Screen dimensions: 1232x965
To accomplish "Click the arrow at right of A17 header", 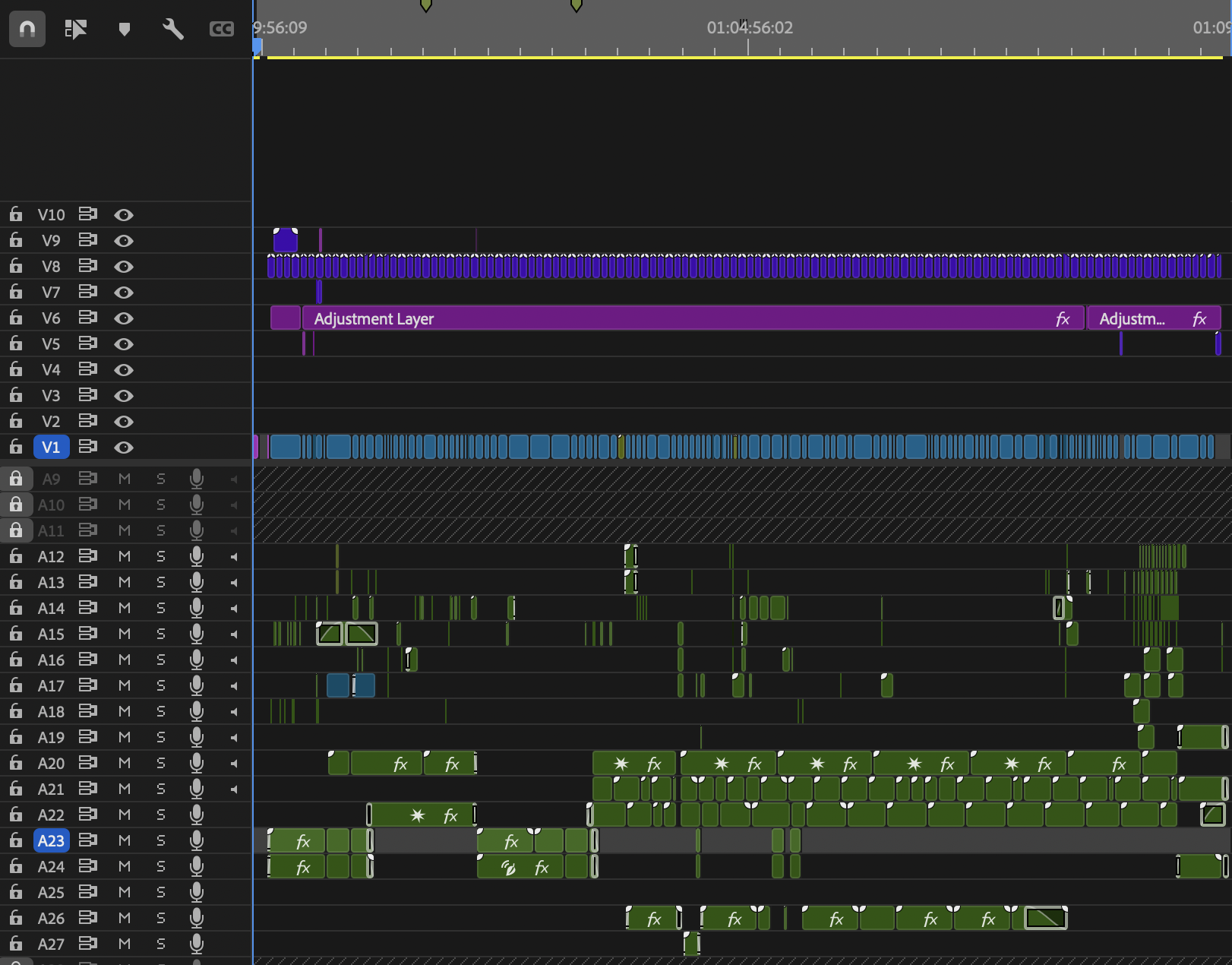I will 234,686.
